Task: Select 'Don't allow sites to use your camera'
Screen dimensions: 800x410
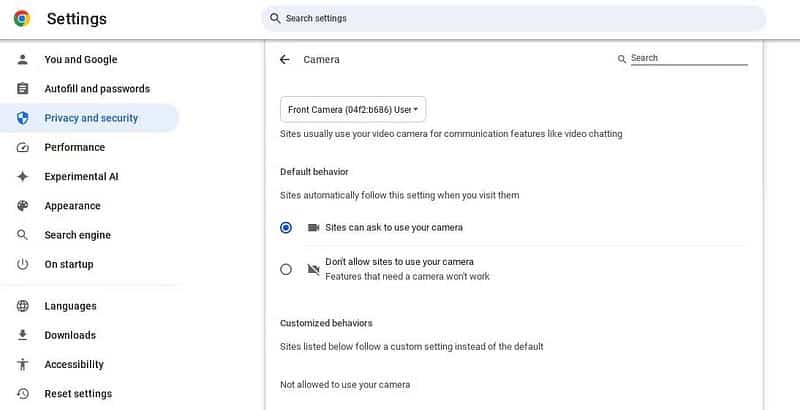Action: tap(286, 269)
